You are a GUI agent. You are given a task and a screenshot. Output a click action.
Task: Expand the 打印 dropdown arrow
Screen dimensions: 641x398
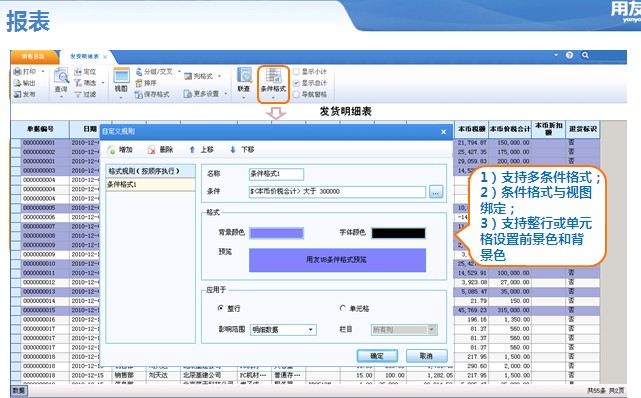43,72
